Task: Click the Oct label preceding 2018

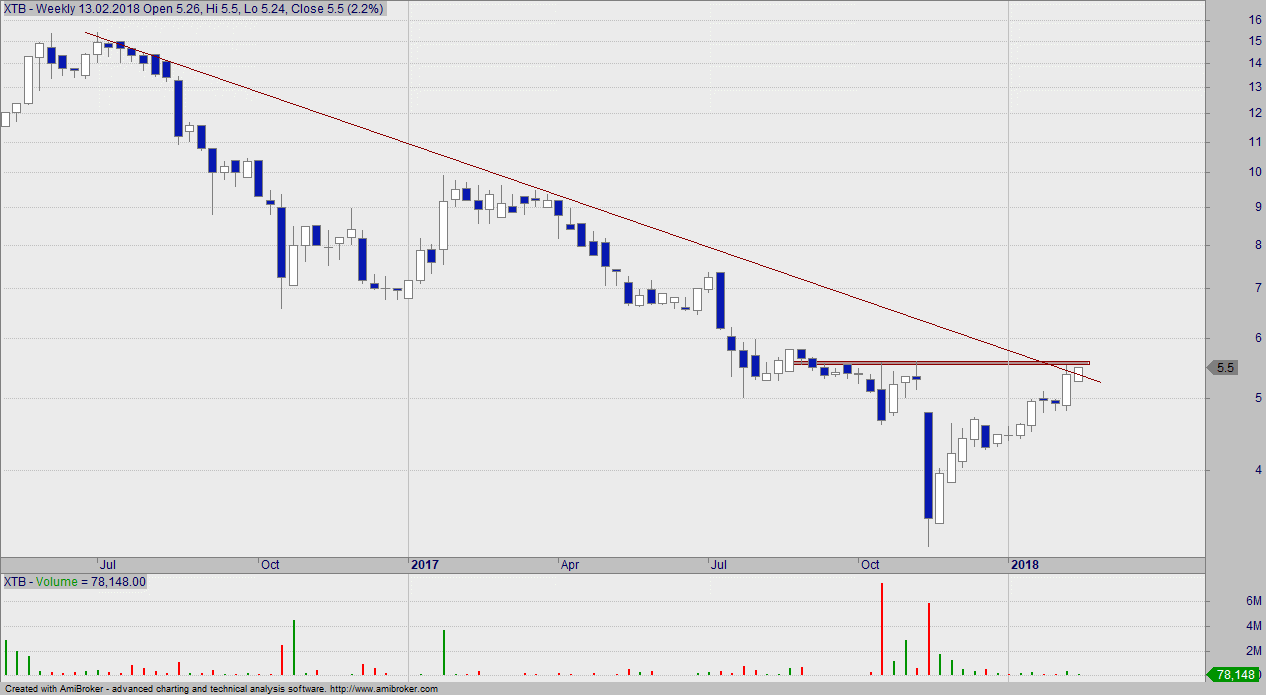Action: [870, 565]
